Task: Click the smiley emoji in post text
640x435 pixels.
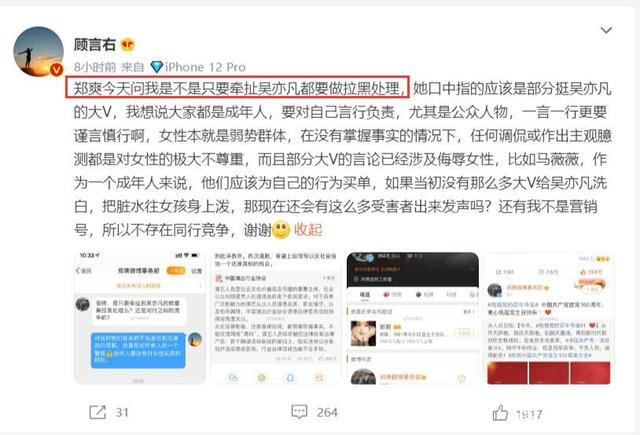Action: click(281, 230)
